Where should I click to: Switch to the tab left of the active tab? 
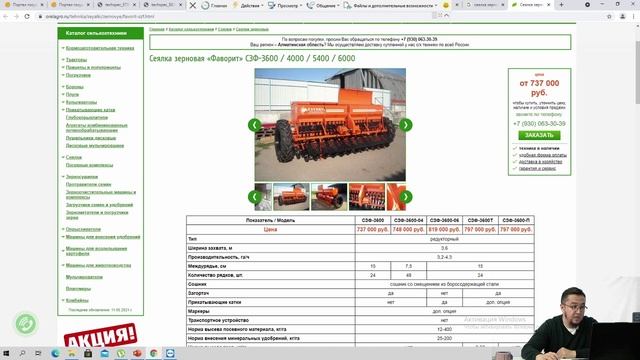coord(484,5)
